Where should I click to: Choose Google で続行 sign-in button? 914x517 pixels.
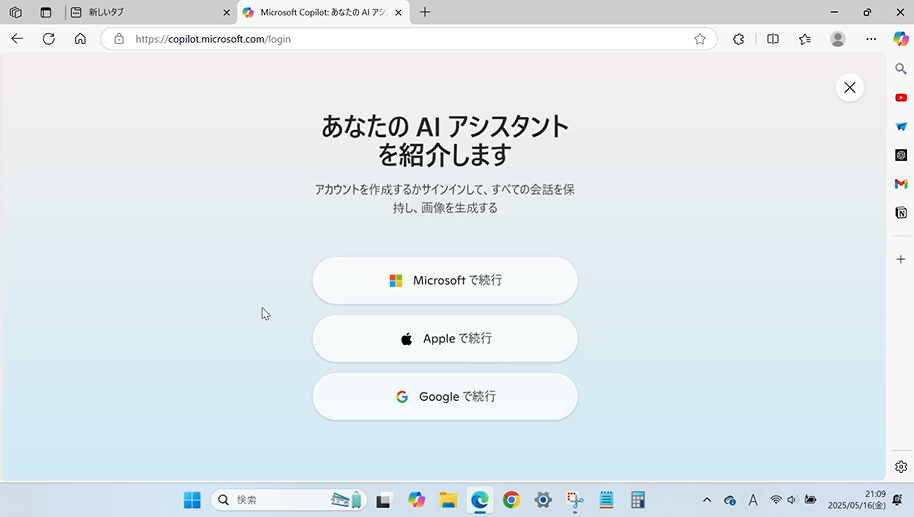(445, 397)
